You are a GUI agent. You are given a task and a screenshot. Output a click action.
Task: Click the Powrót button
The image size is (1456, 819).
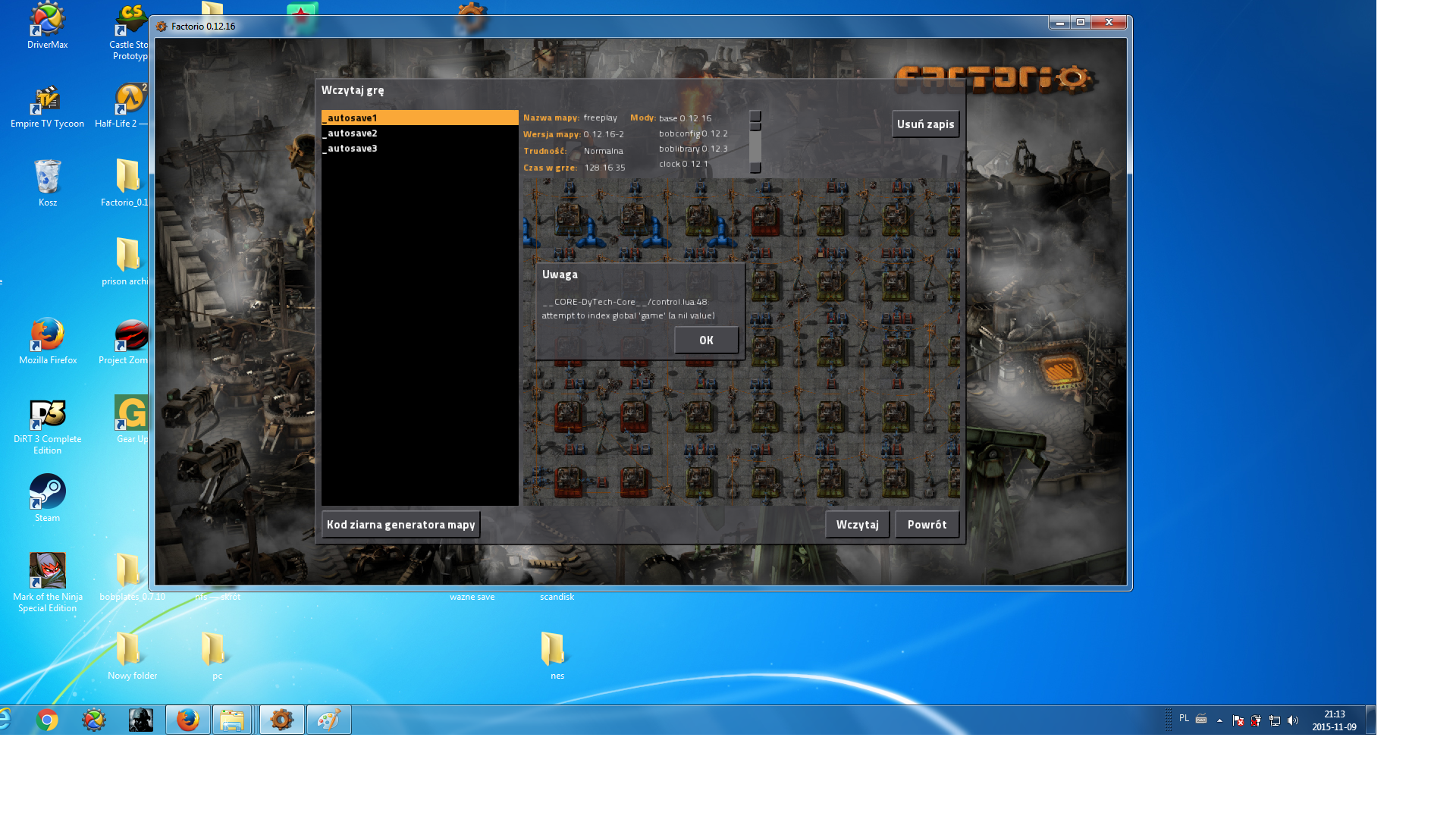point(927,525)
